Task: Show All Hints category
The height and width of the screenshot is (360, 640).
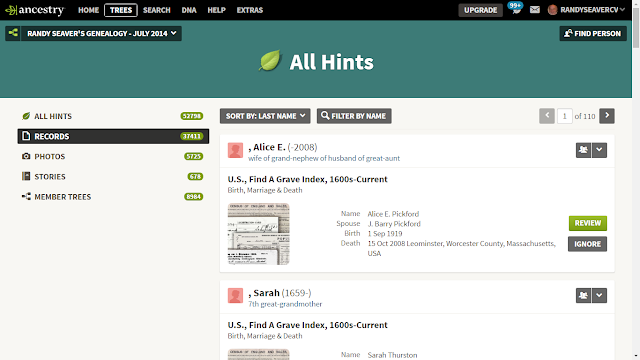Action: (x=113, y=116)
